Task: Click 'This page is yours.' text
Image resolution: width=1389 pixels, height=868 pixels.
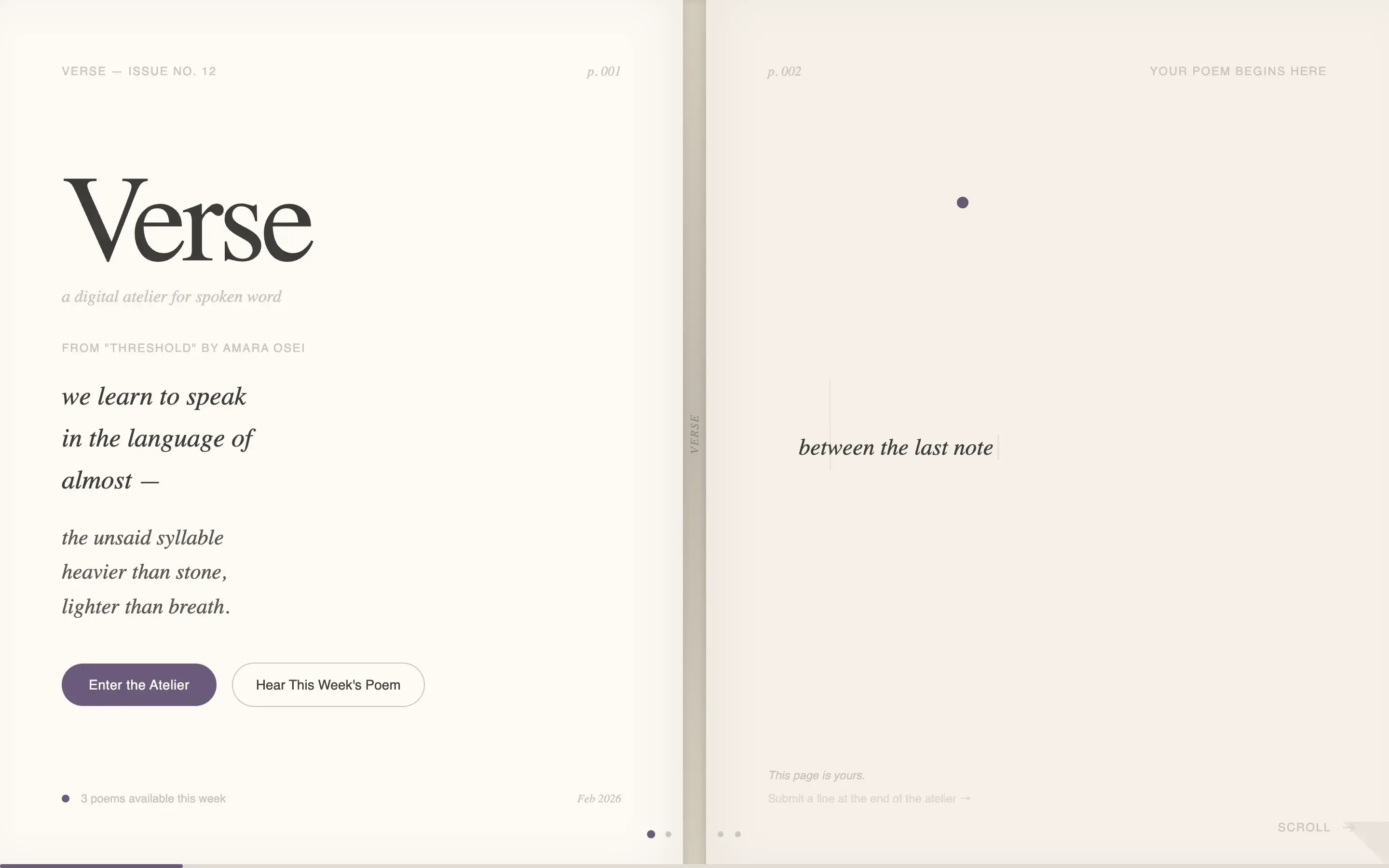Action: 816,775
